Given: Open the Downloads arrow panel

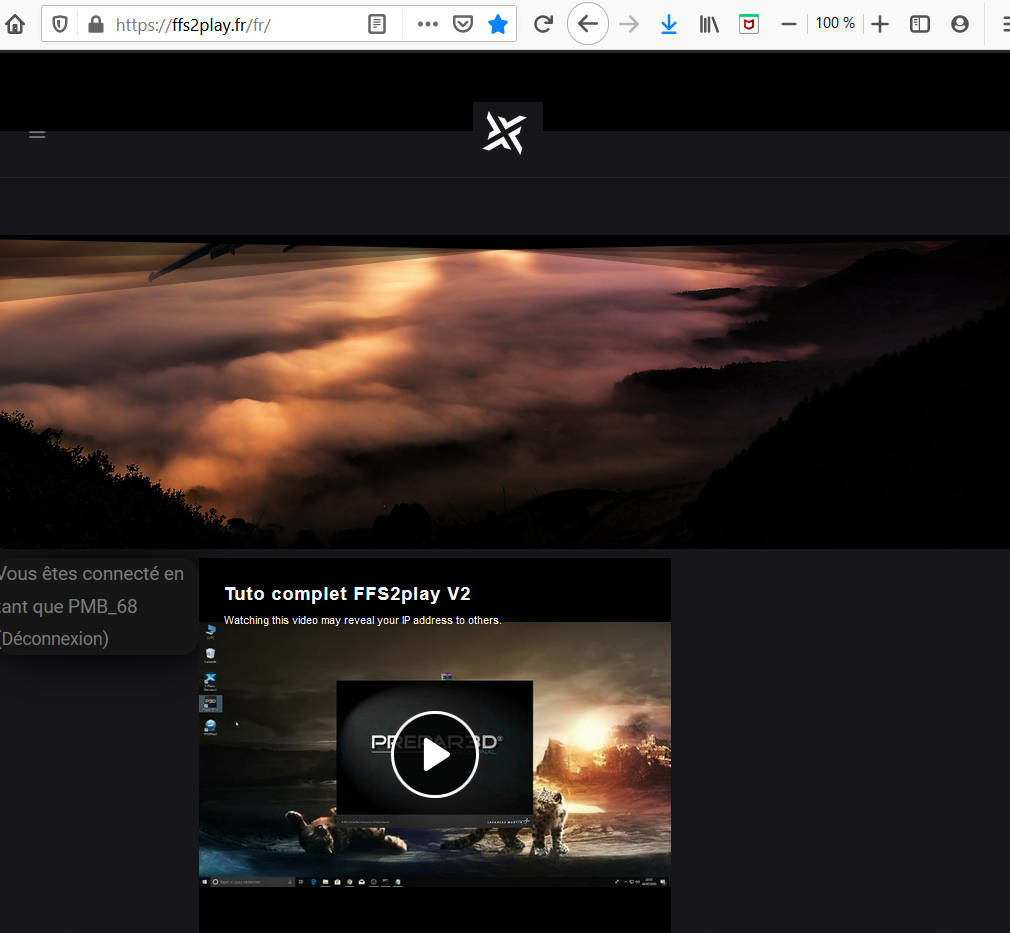Looking at the screenshot, I should coord(669,24).
